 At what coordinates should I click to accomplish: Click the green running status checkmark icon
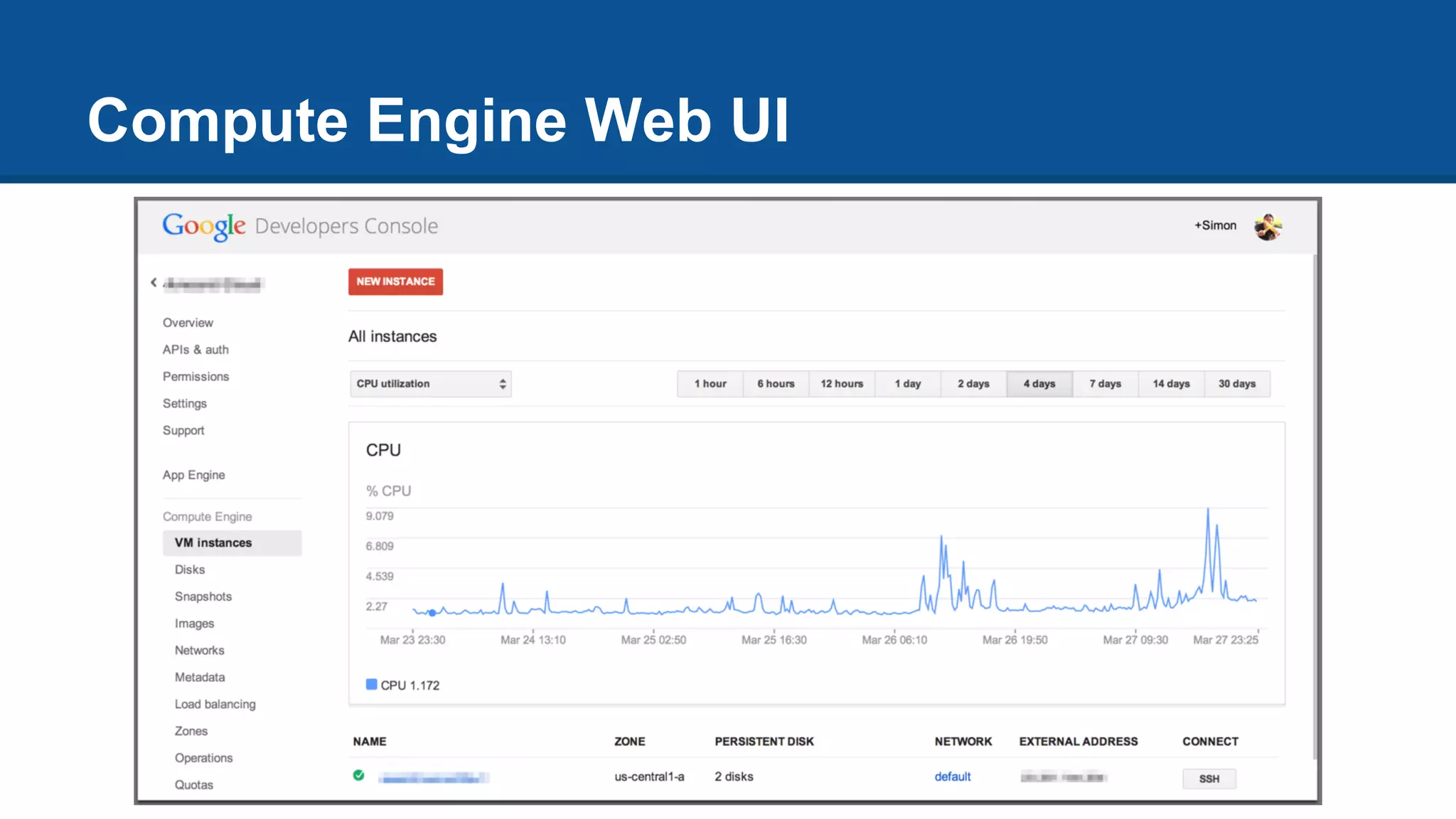click(x=359, y=776)
